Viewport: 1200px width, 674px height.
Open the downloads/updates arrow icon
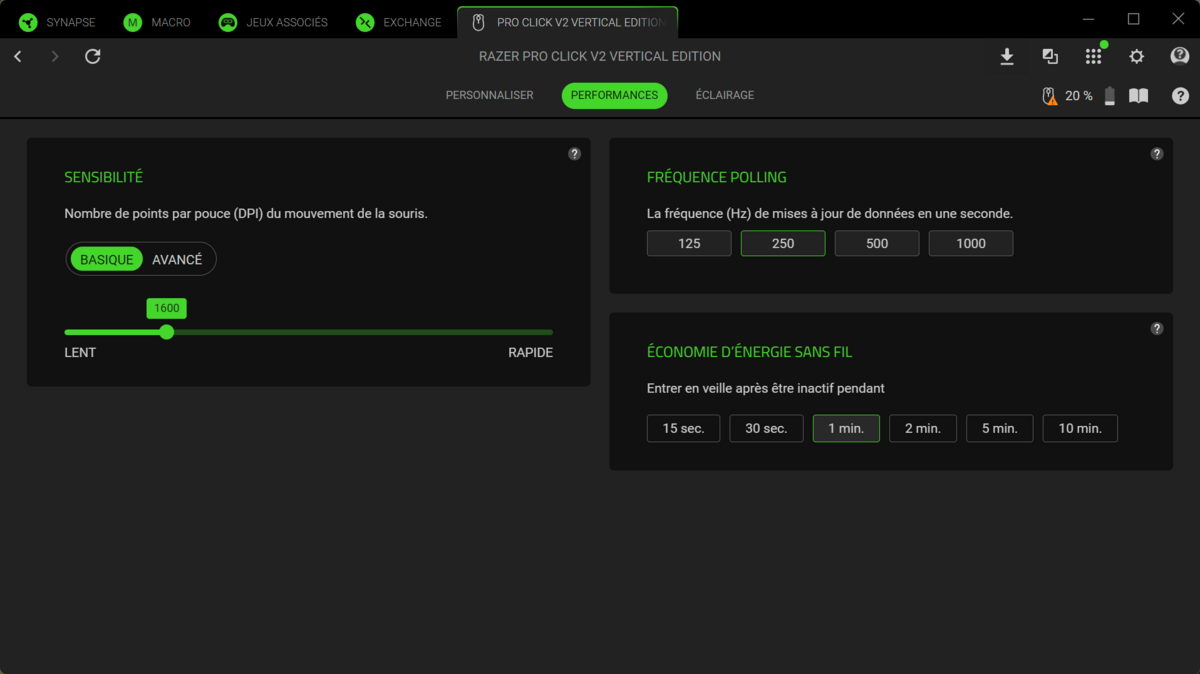[x=1007, y=57]
